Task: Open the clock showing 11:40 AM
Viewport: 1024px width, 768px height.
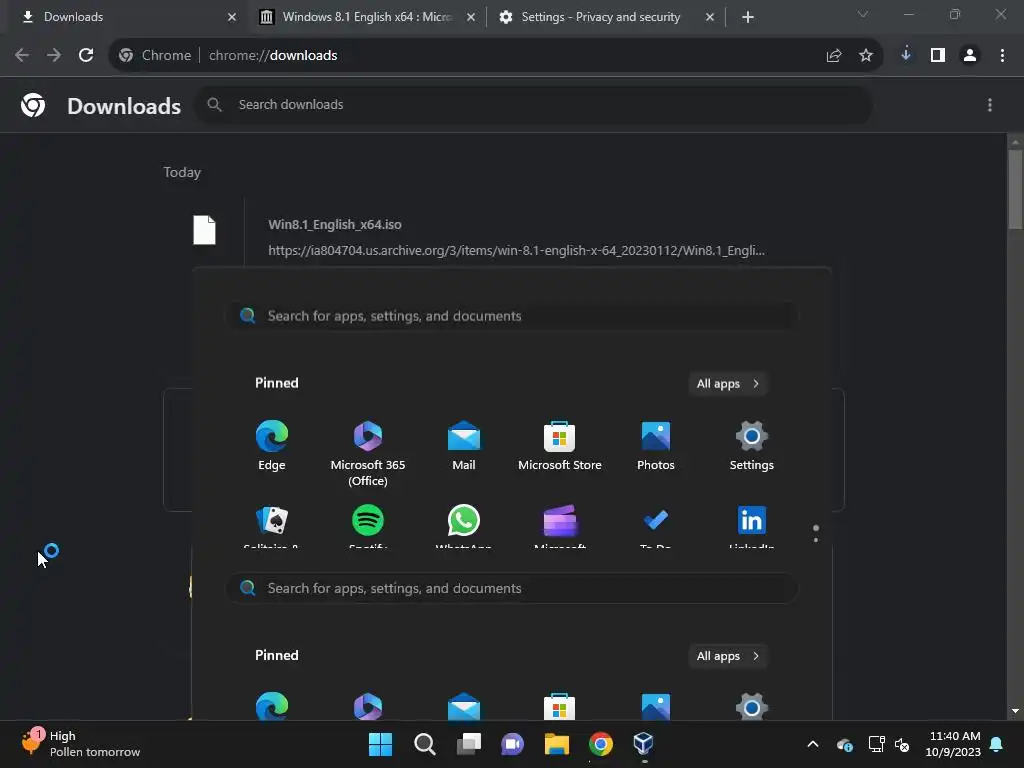Action: 953,744
